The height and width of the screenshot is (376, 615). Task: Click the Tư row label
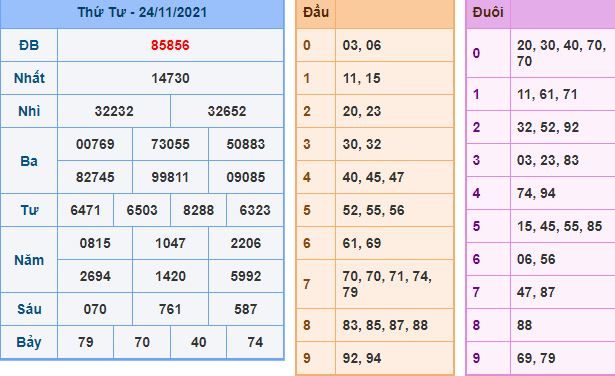pyautogui.click(x=29, y=211)
